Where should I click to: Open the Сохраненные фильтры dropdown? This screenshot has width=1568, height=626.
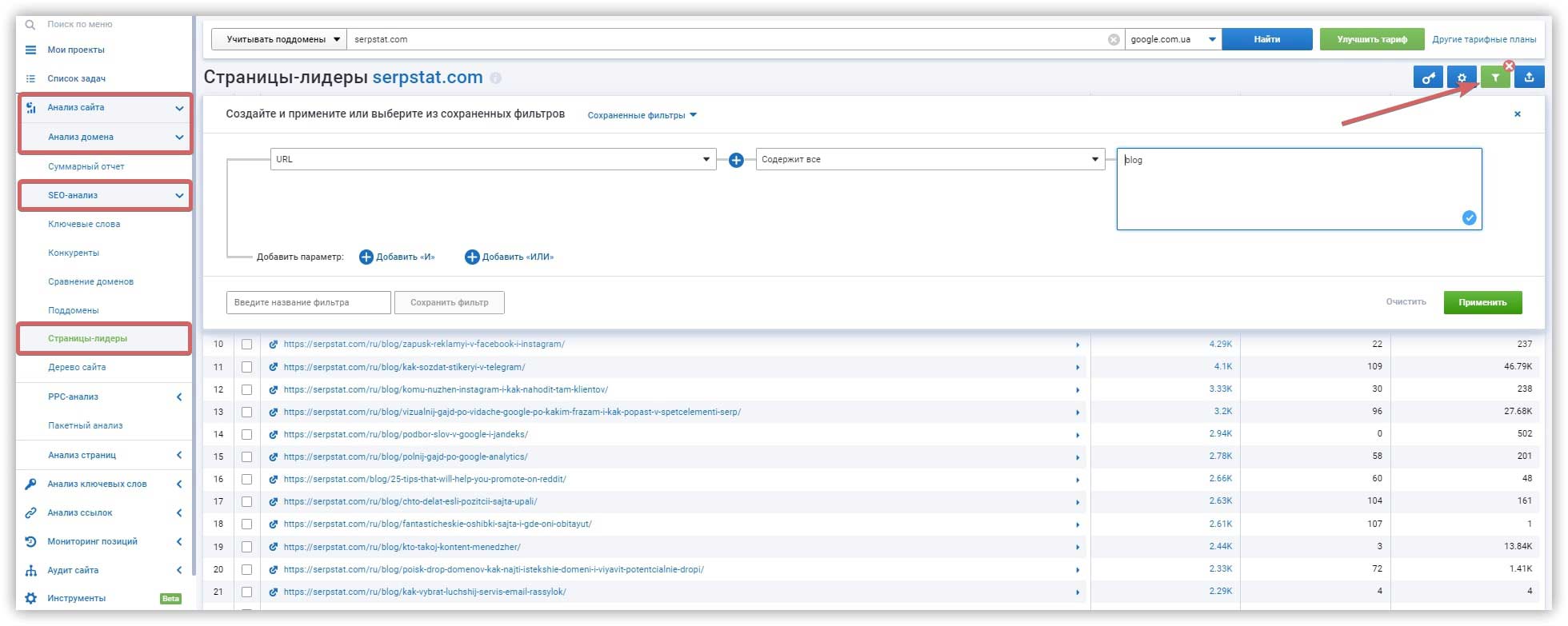642,115
